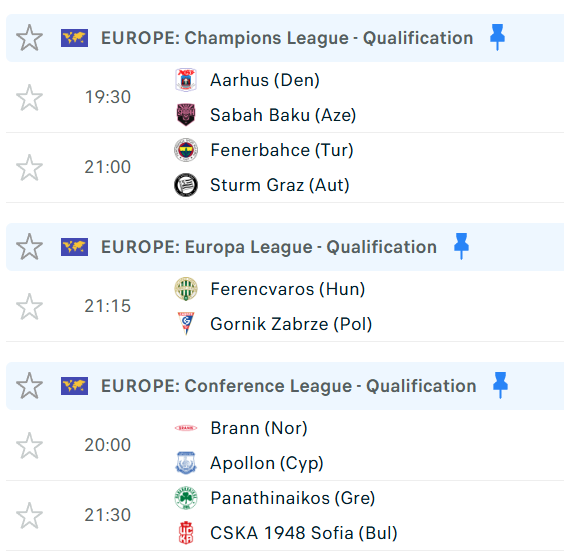This screenshot has width=571, height=553.
Task: Unpin the Europa League Qualification league
Action: pyautogui.click(x=461, y=246)
